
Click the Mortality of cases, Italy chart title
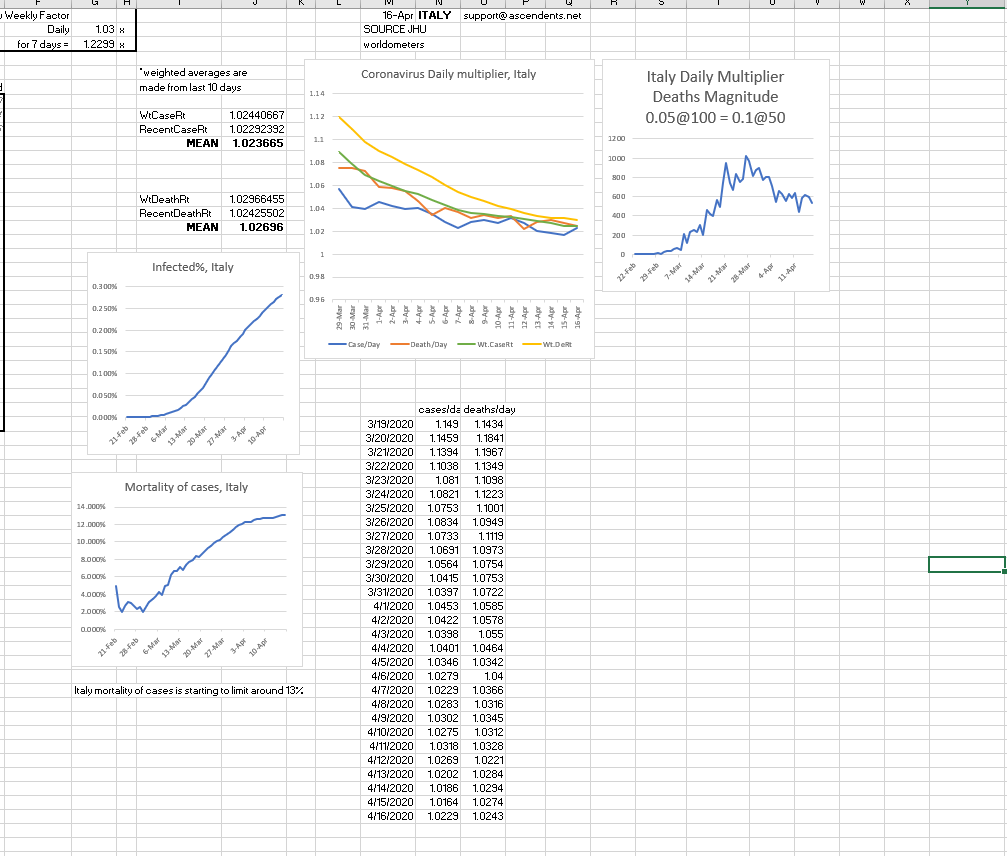[x=186, y=487]
